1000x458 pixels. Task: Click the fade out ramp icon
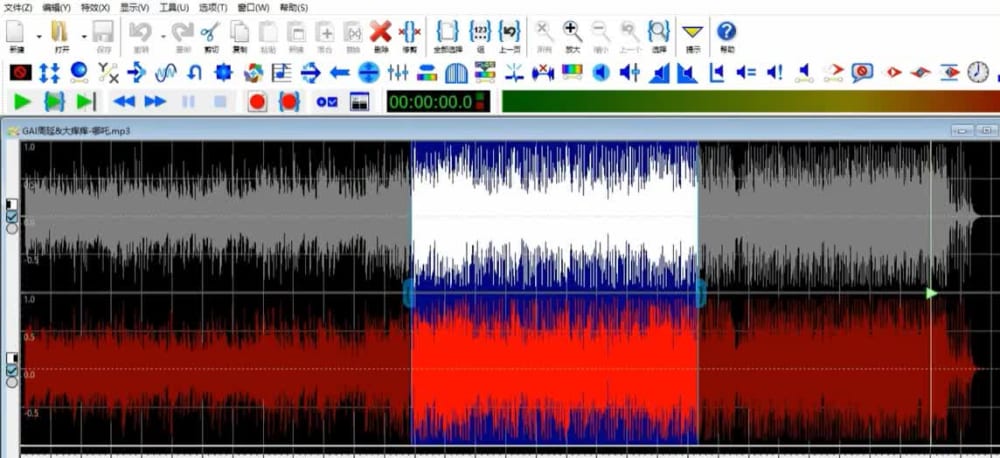pyautogui.click(x=687, y=73)
